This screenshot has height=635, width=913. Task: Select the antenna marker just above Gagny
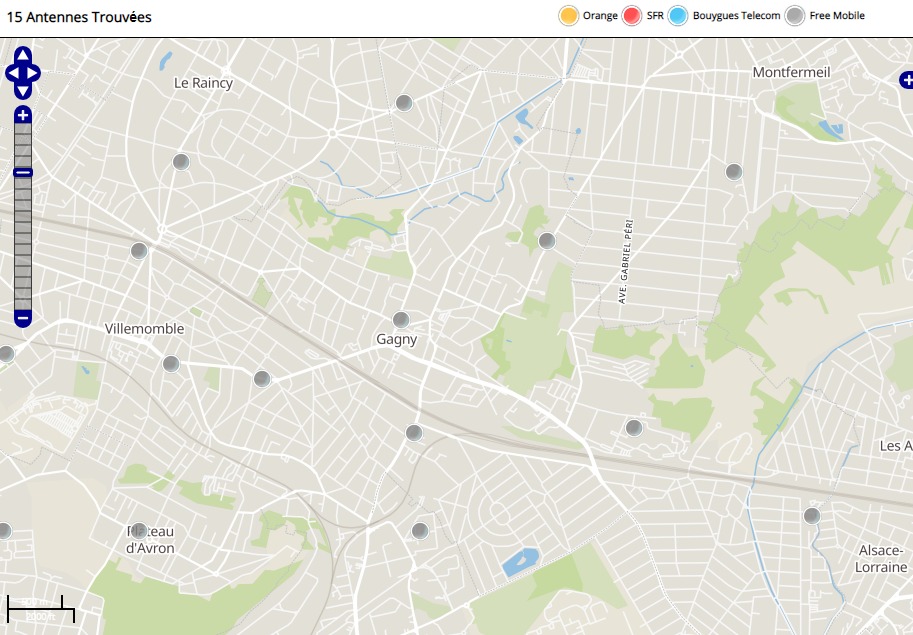click(401, 320)
